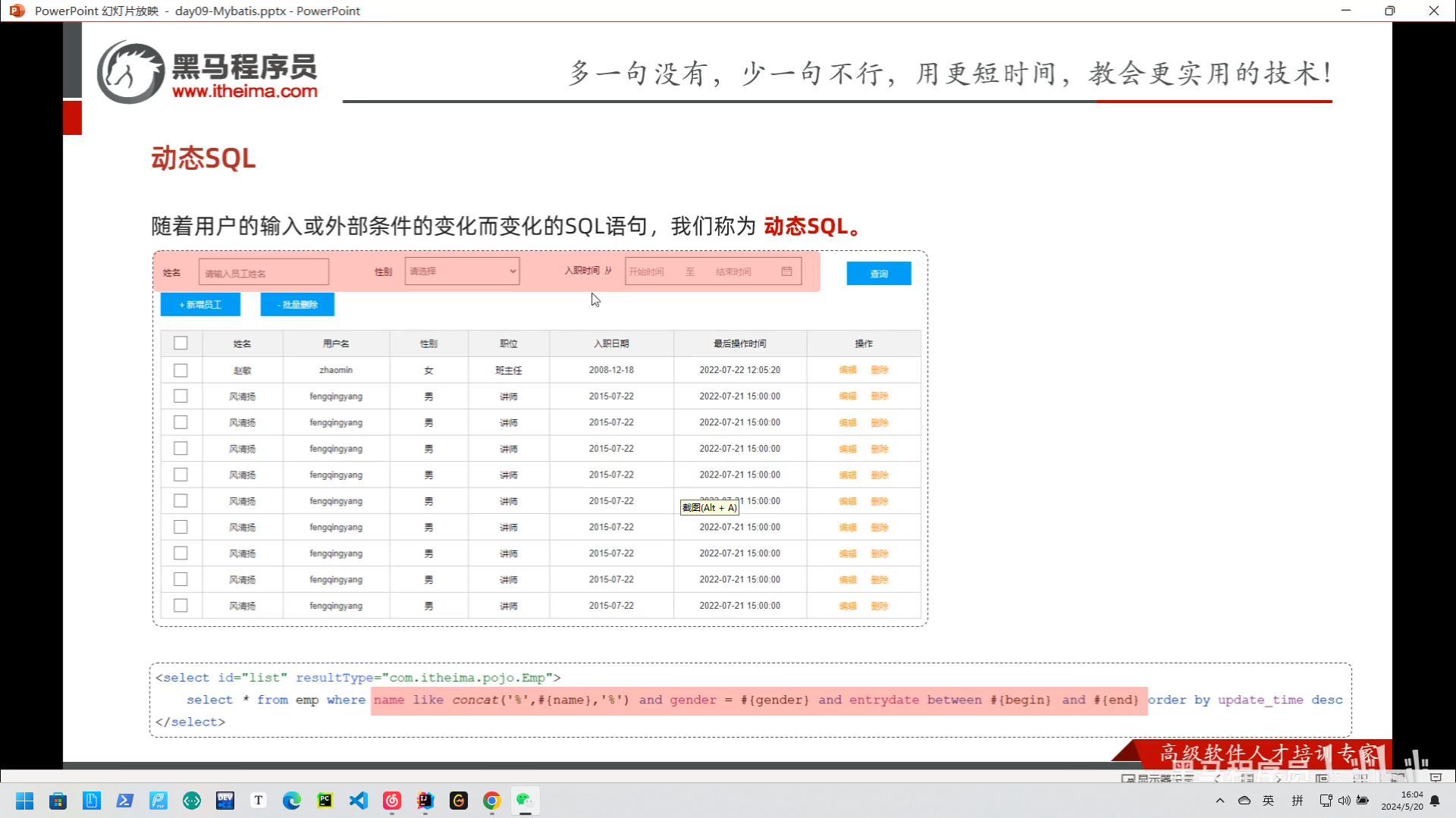Image resolution: width=1456 pixels, height=818 pixels.
Task: Launch the blue zip archive app in taskbar
Action: point(91,801)
